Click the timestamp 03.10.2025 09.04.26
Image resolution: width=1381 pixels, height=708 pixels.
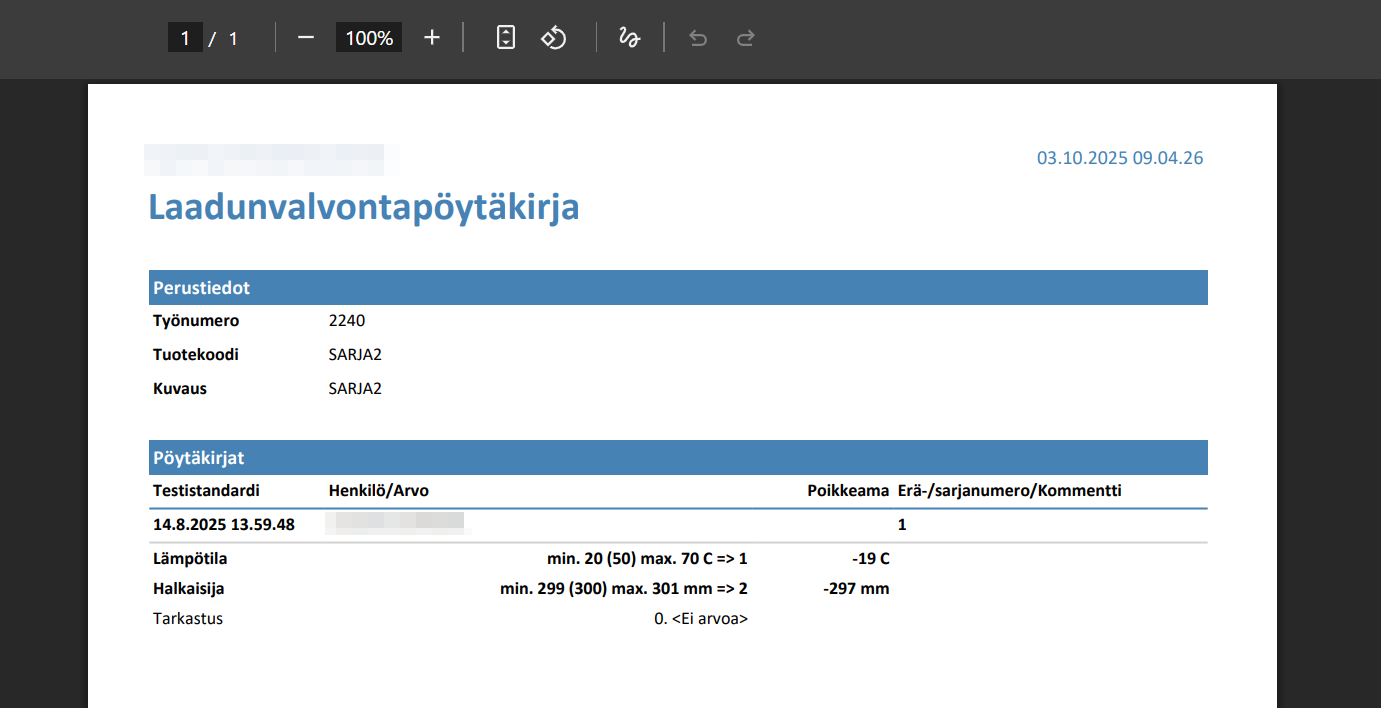point(1119,158)
